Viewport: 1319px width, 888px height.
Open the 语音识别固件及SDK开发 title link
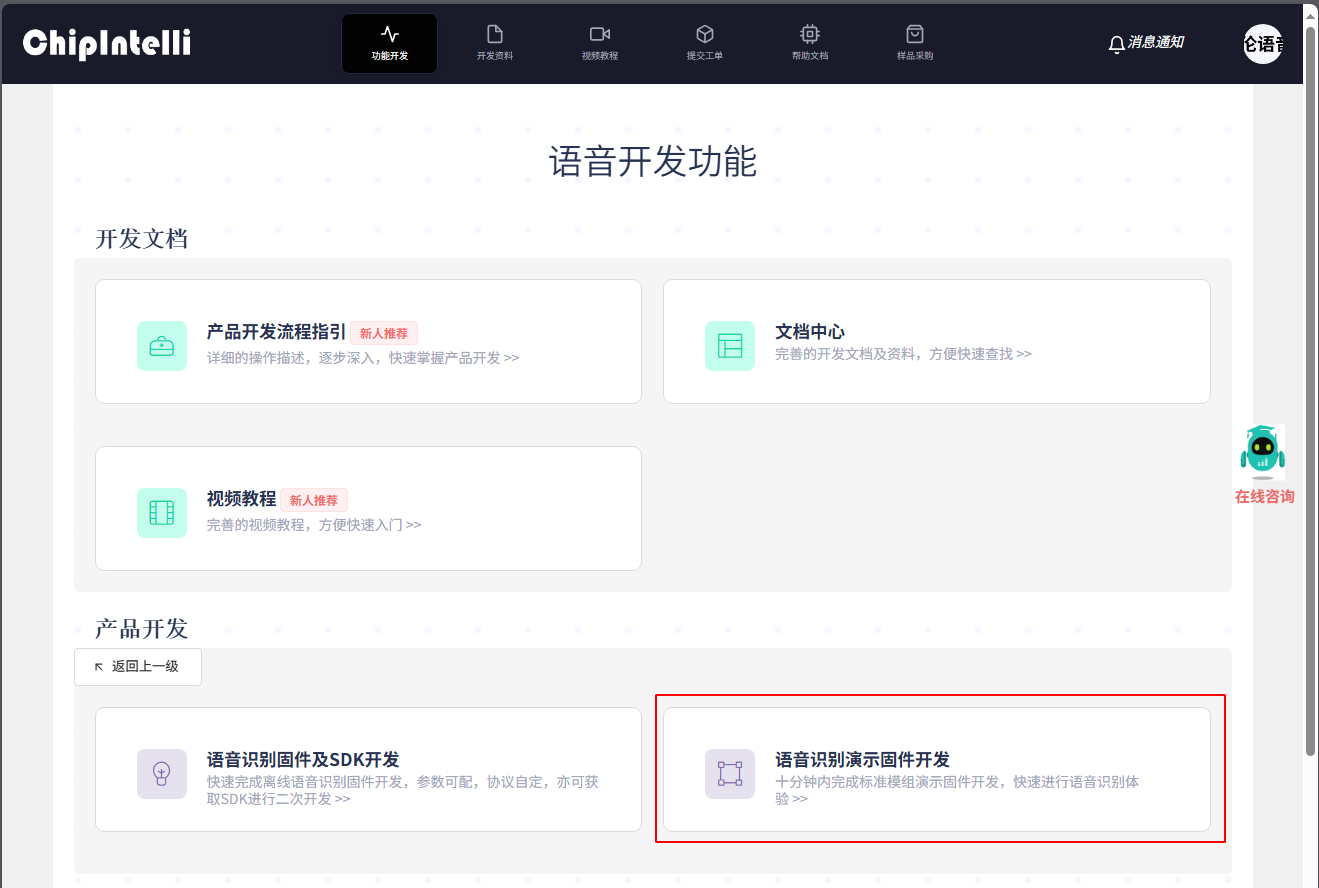coord(303,759)
